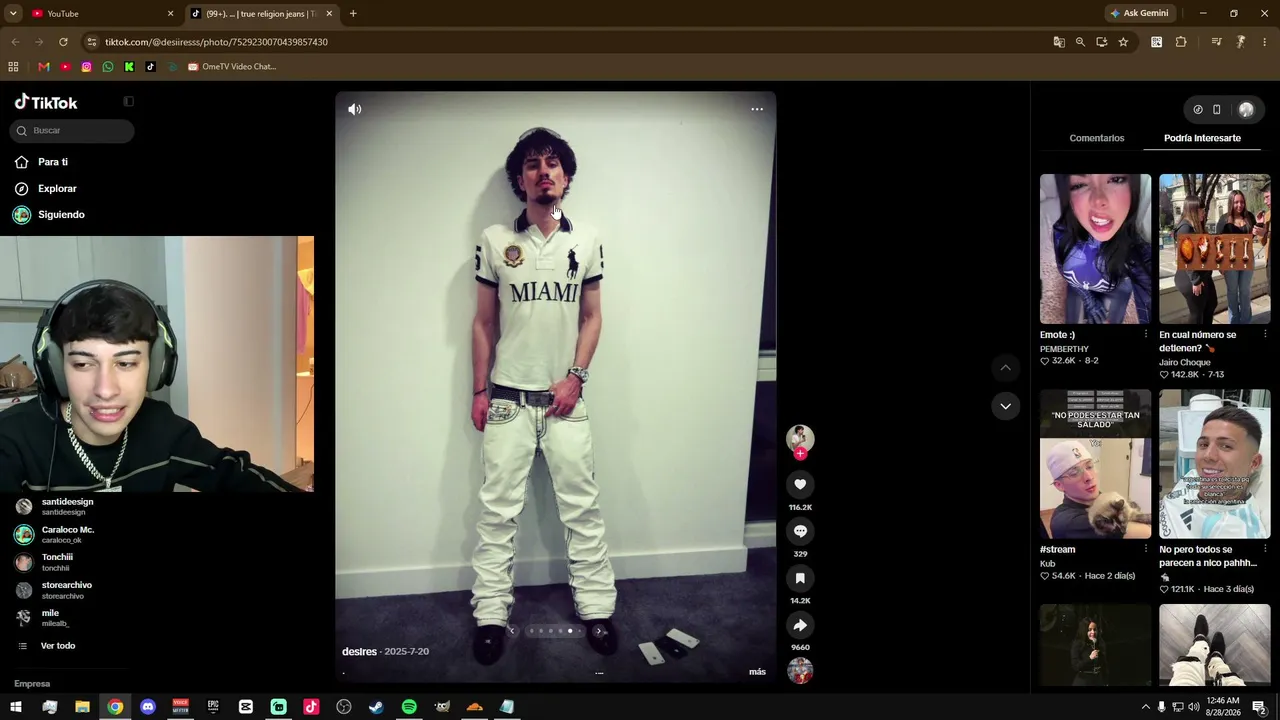Open the Gmail bookmark
Image resolution: width=1280 pixels, height=720 pixels.
(x=43, y=67)
